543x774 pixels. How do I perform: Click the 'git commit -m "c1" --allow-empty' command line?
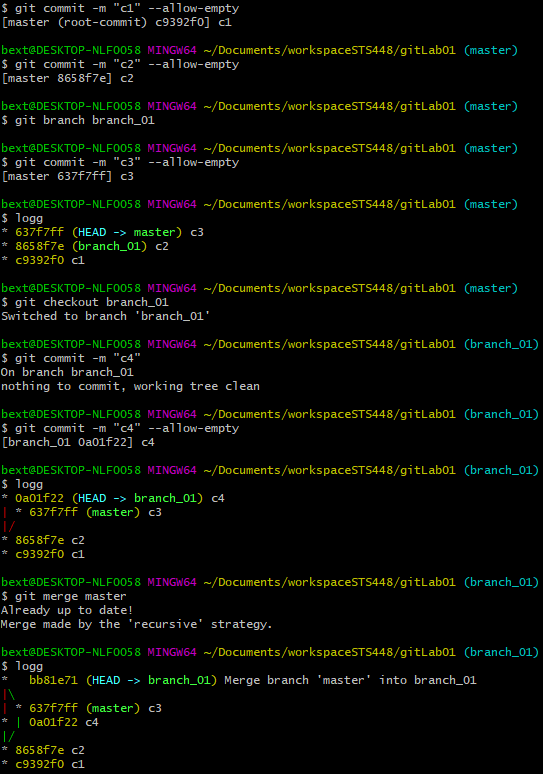click(x=120, y=8)
